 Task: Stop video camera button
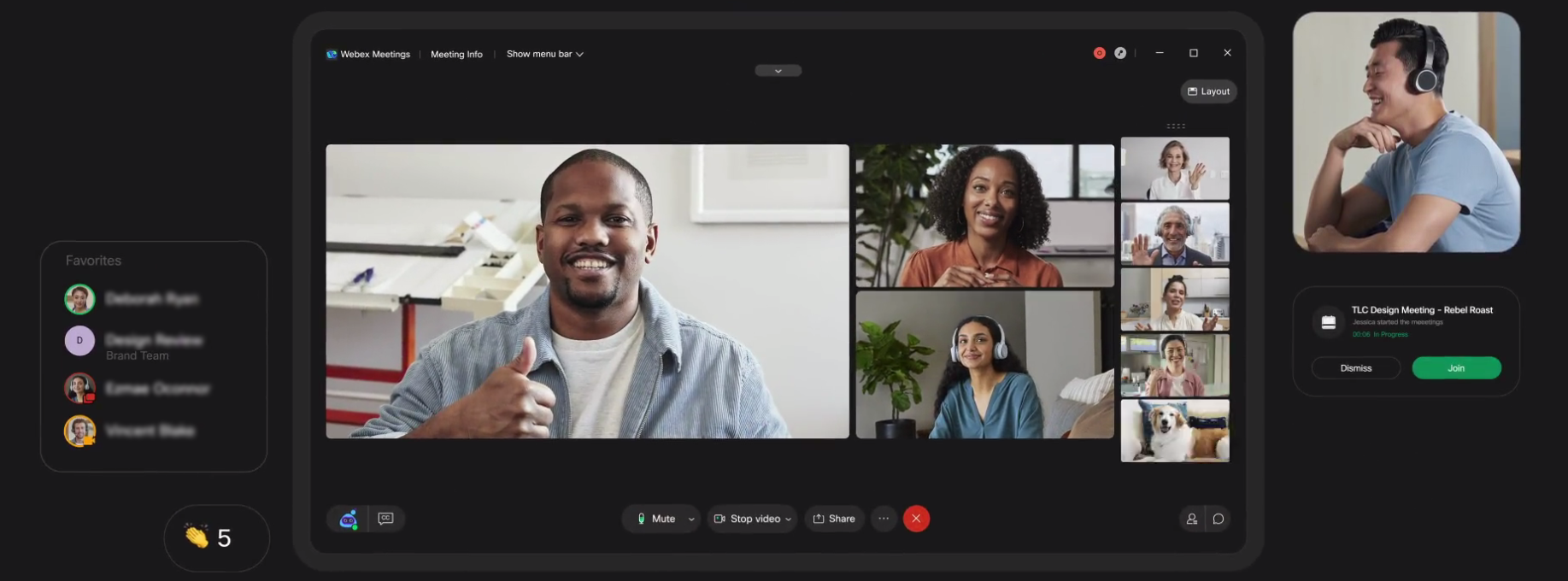pyautogui.click(x=747, y=519)
